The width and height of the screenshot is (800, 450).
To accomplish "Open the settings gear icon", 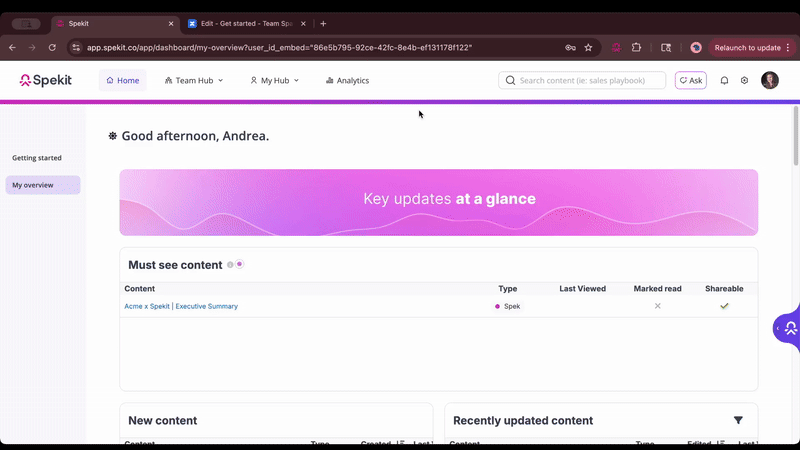I will pyautogui.click(x=744, y=80).
